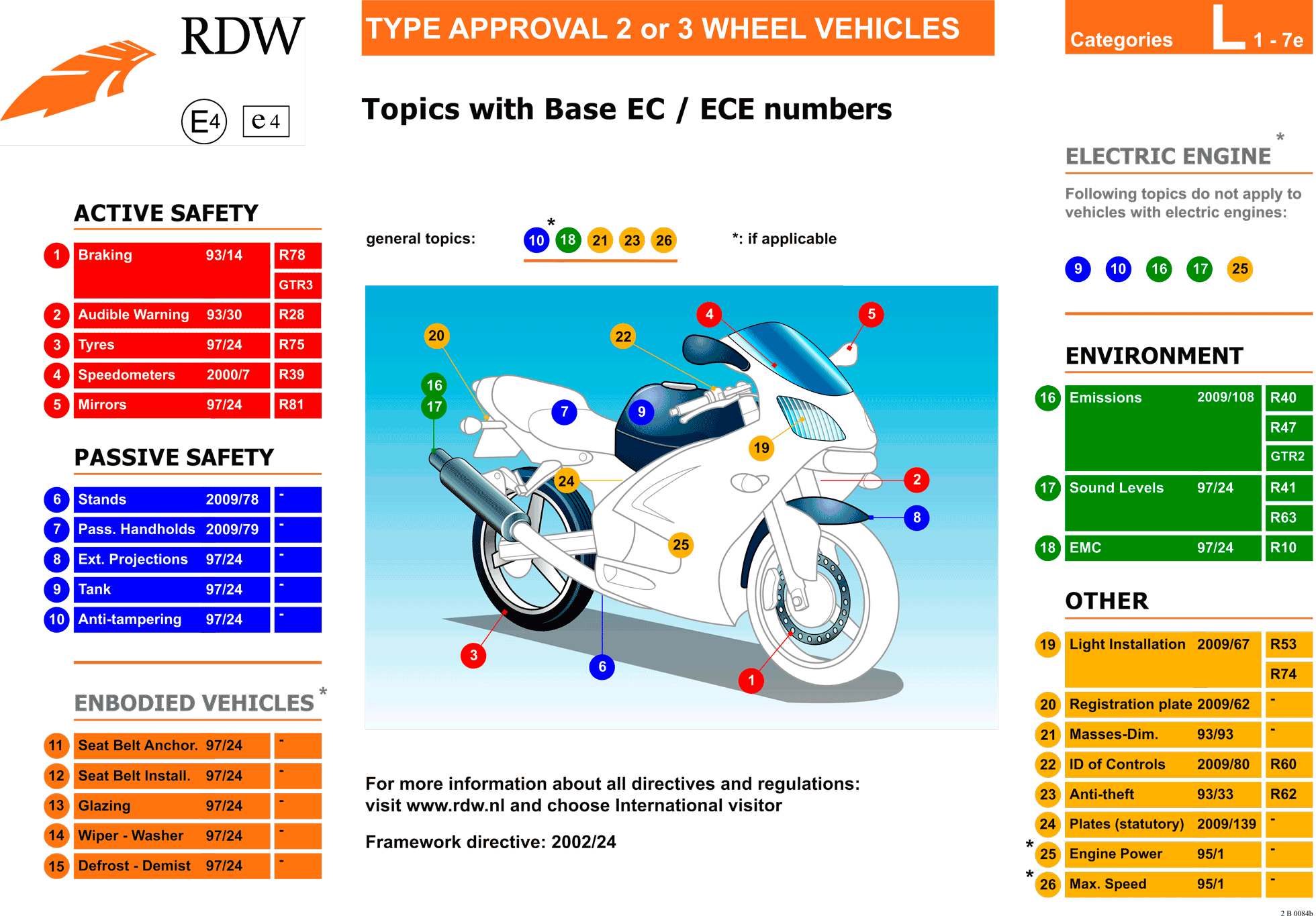Screen dimensions: 1316x916
Task: Click the orange Type Approval title banner
Action: tap(677, 28)
